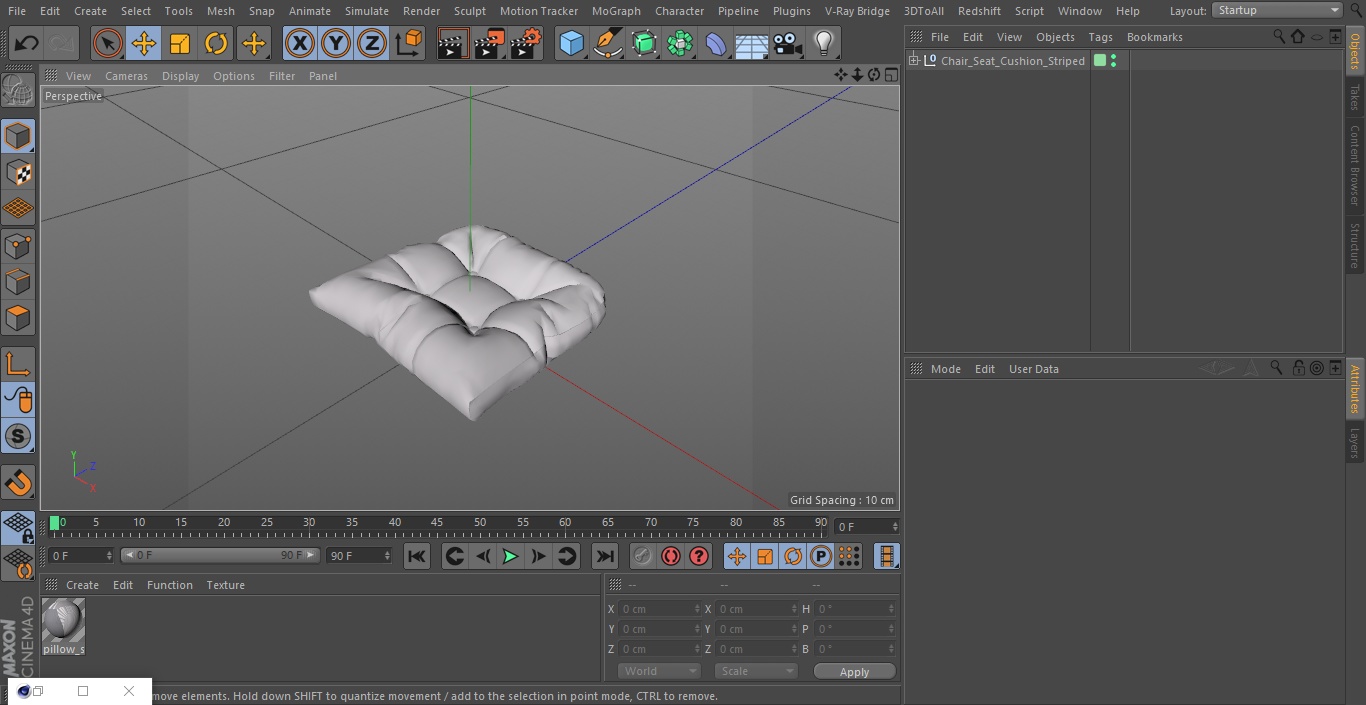
Task: Toggle viewport layout maximize icon
Action: pyautogui.click(x=890, y=75)
